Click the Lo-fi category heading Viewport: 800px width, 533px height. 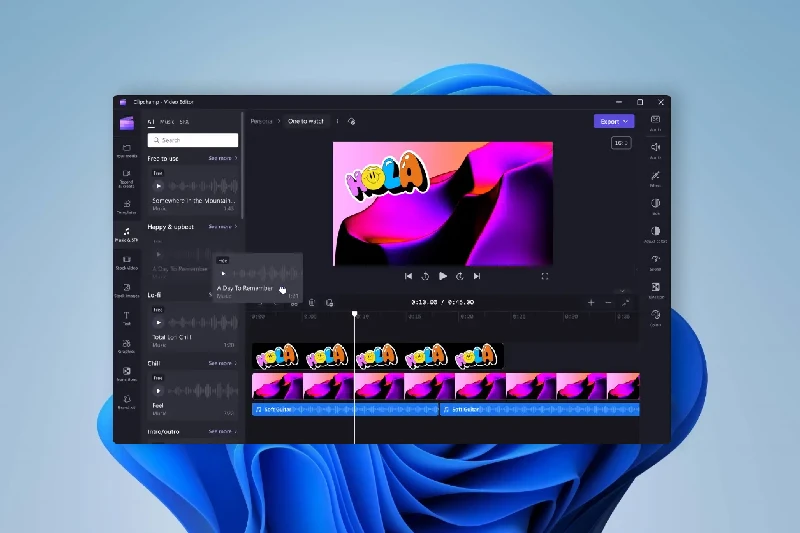(154, 295)
